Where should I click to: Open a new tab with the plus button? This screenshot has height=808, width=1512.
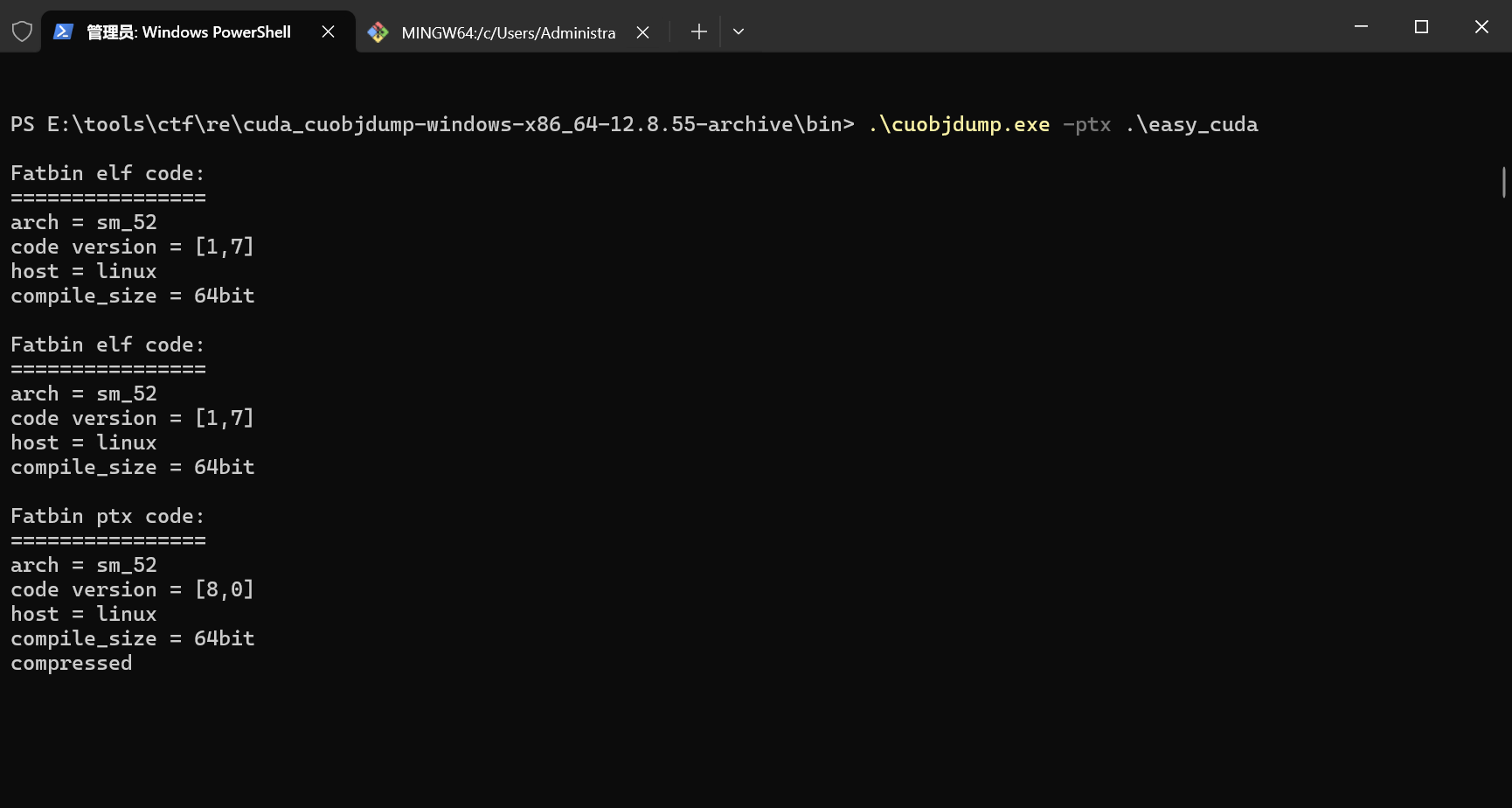(x=698, y=31)
